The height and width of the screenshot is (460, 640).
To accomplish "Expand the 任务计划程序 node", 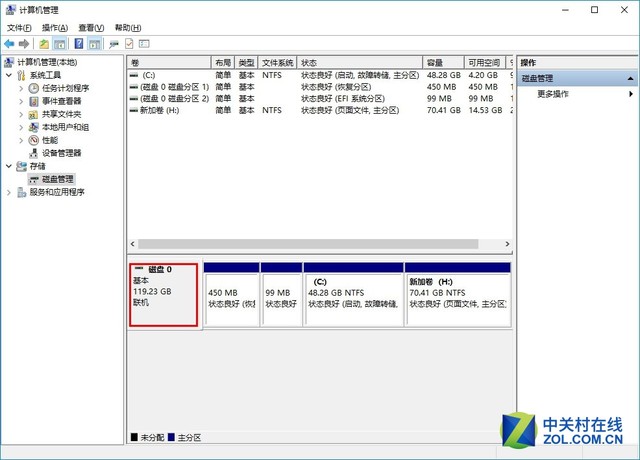I will tap(21, 88).
